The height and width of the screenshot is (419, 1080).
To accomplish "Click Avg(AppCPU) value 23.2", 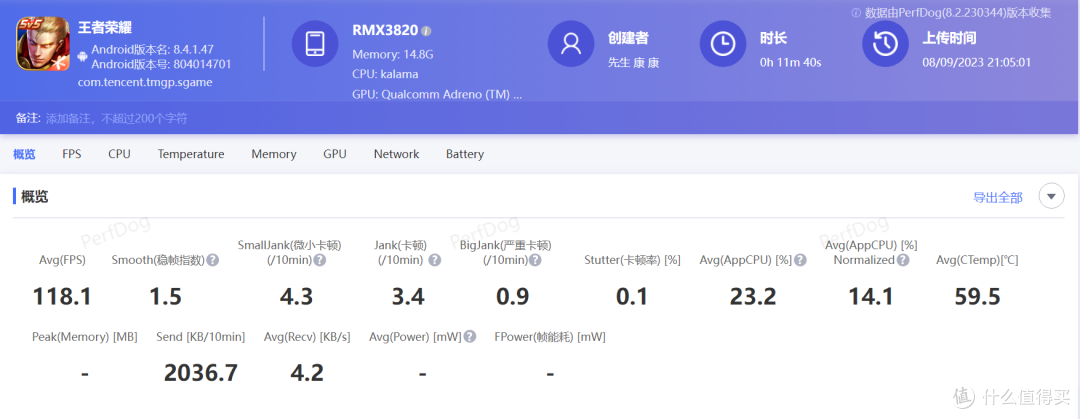I will tap(753, 297).
